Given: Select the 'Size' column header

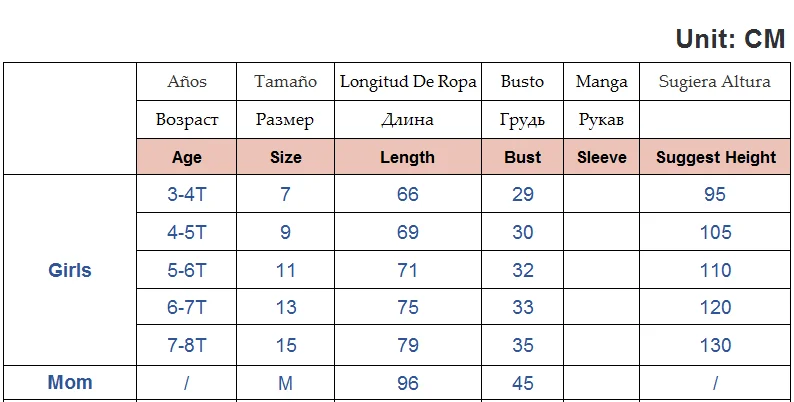Looking at the screenshot, I should pyautogui.click(x=286, y=157).
